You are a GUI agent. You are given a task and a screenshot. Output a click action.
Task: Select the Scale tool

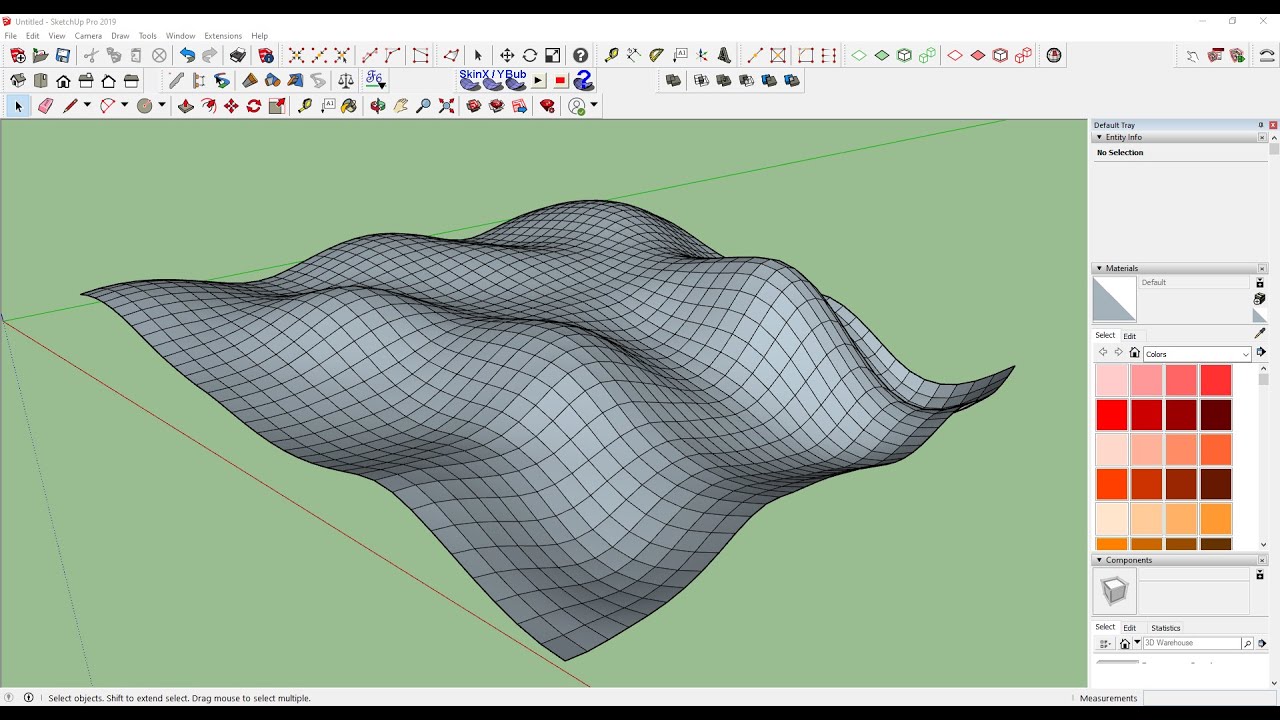point(277,106)
